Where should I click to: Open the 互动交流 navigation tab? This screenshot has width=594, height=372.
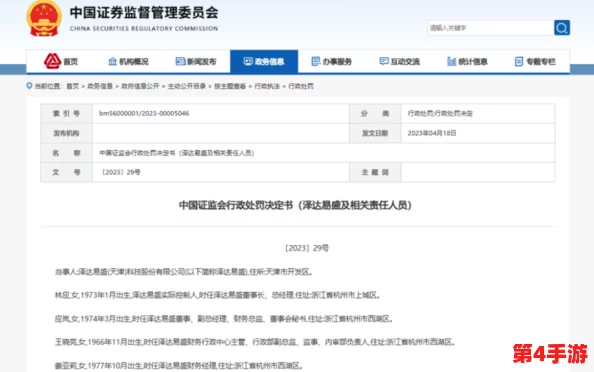click(x=400, y=61)
